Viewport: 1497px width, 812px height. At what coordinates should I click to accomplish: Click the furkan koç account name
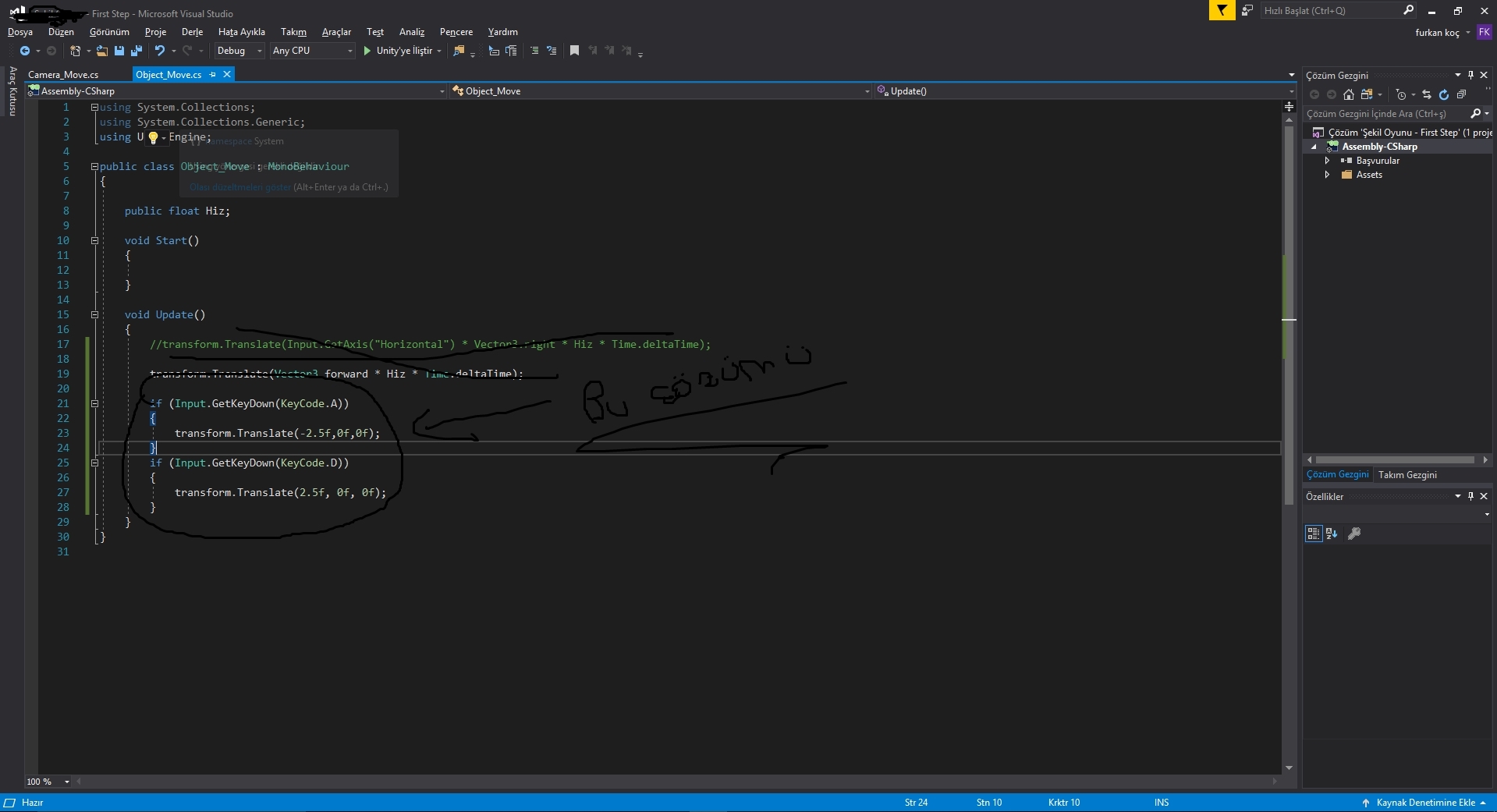(x=1437, y=33)
